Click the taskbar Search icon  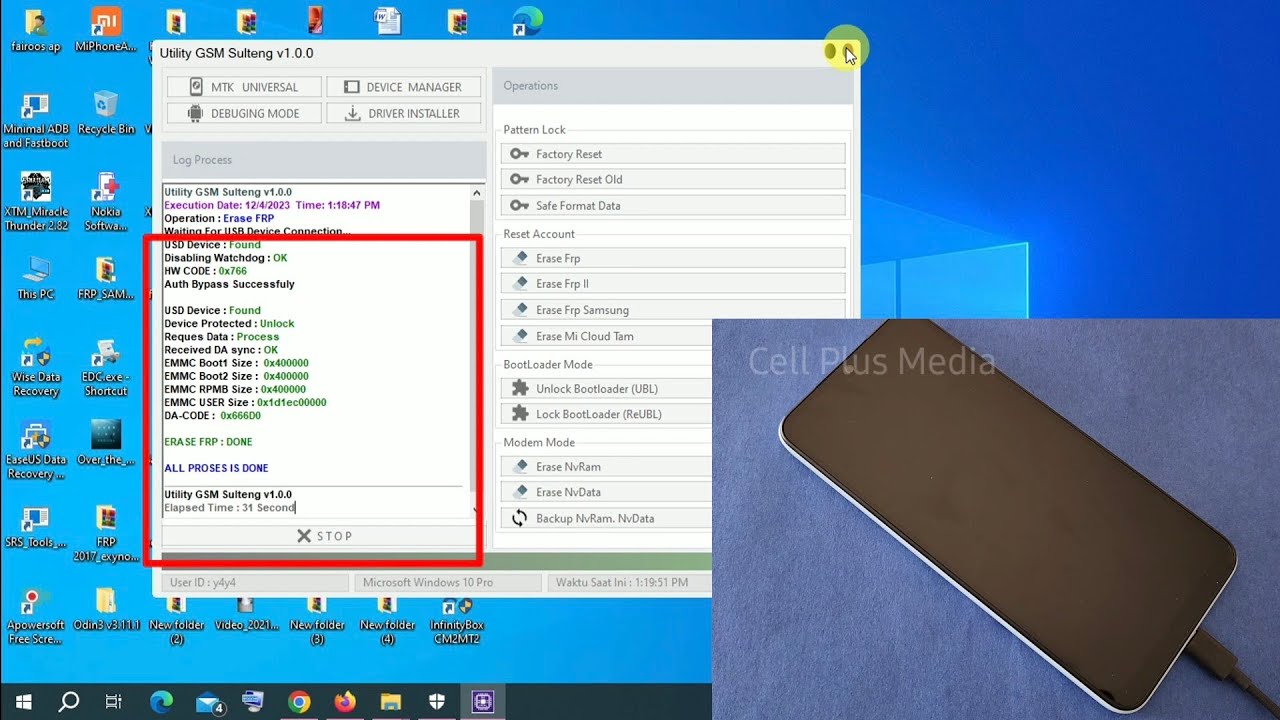pos(69,701)
